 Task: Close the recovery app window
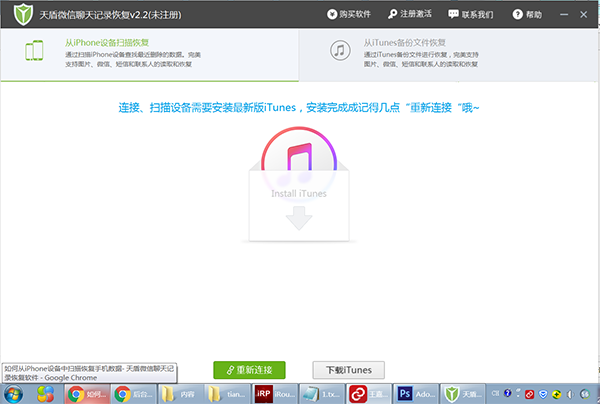click(584, 15)
